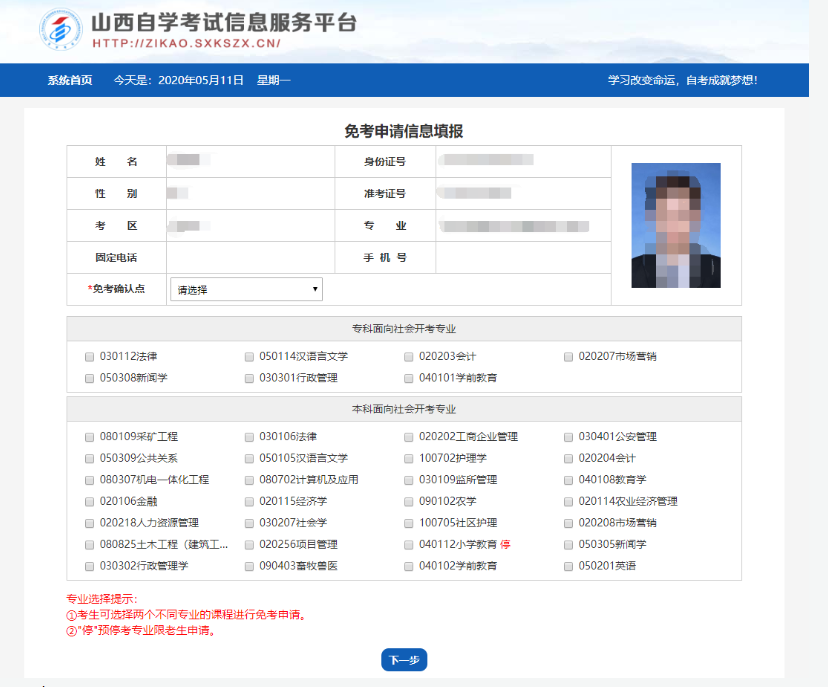
Task: Click the 手机号 field label
Action: point(385,258)
